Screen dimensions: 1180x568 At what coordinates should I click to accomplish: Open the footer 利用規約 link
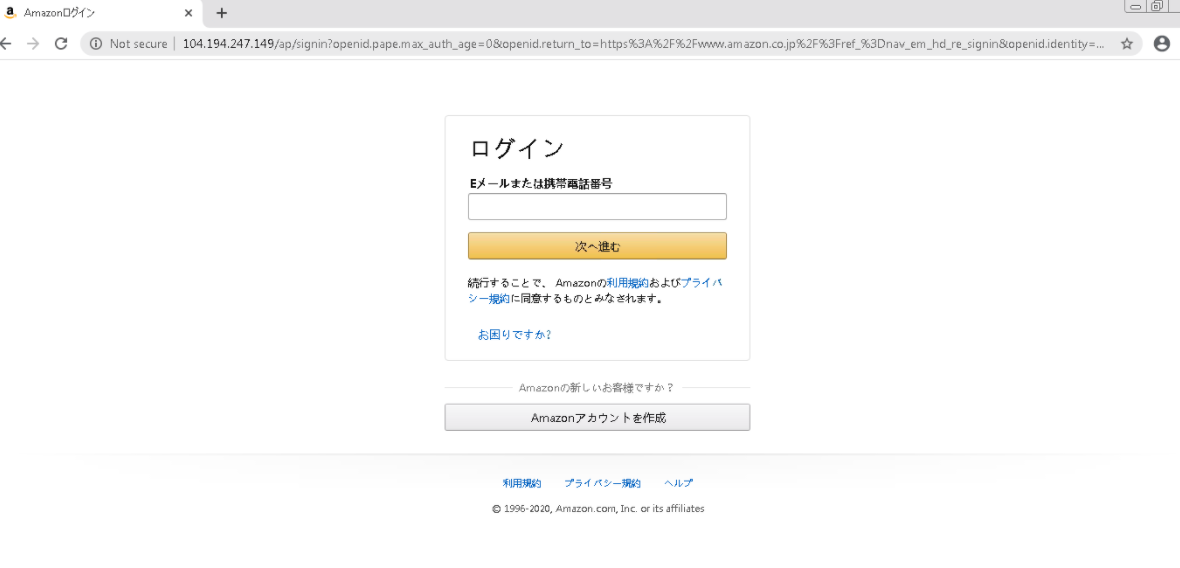(522, 483)
